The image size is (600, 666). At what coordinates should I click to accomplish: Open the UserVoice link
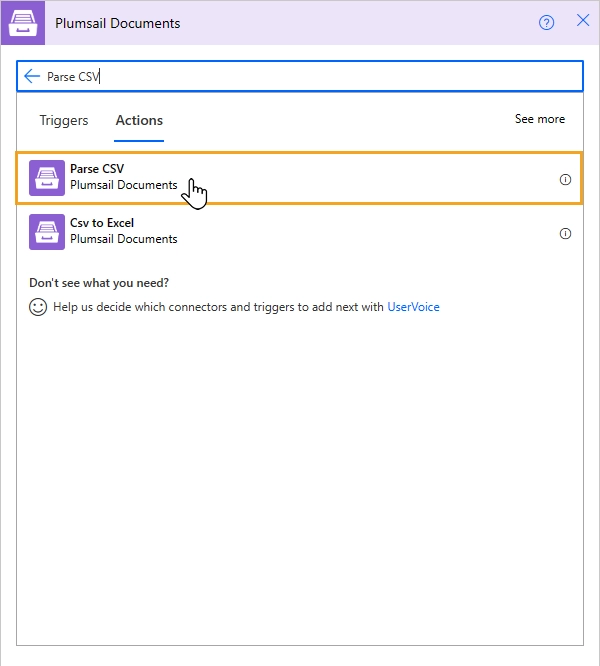(413, 307)
